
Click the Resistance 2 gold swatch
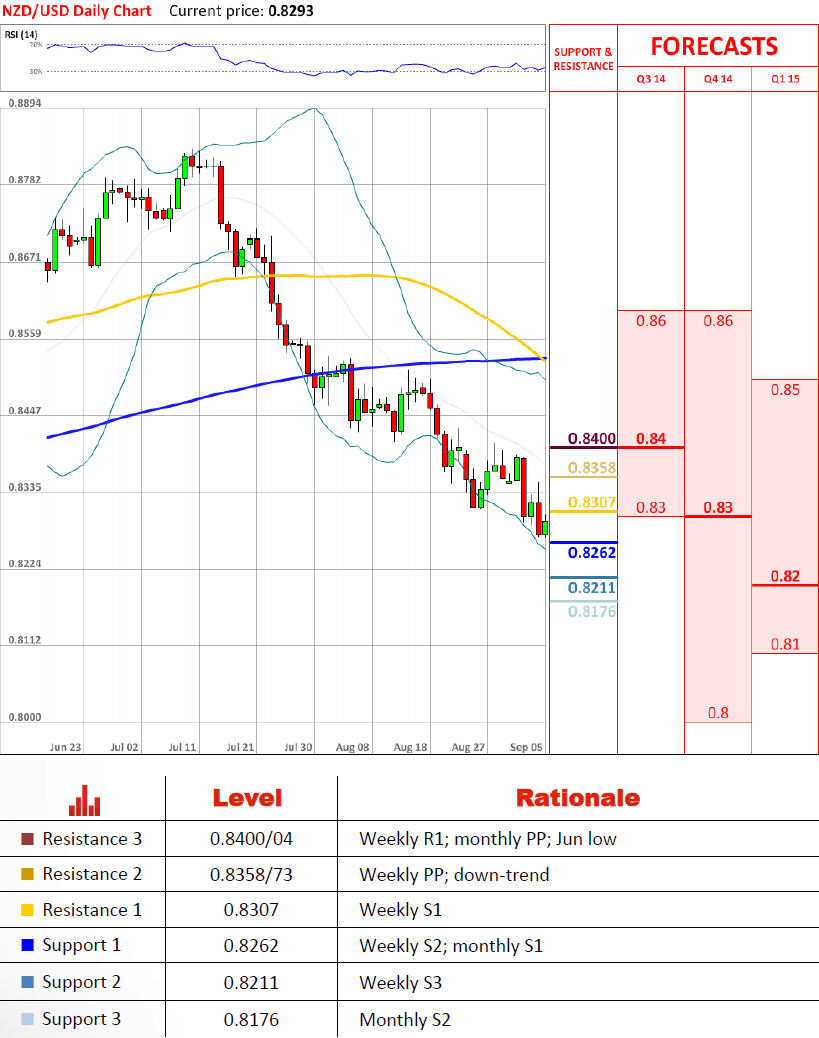click(27, 874)
